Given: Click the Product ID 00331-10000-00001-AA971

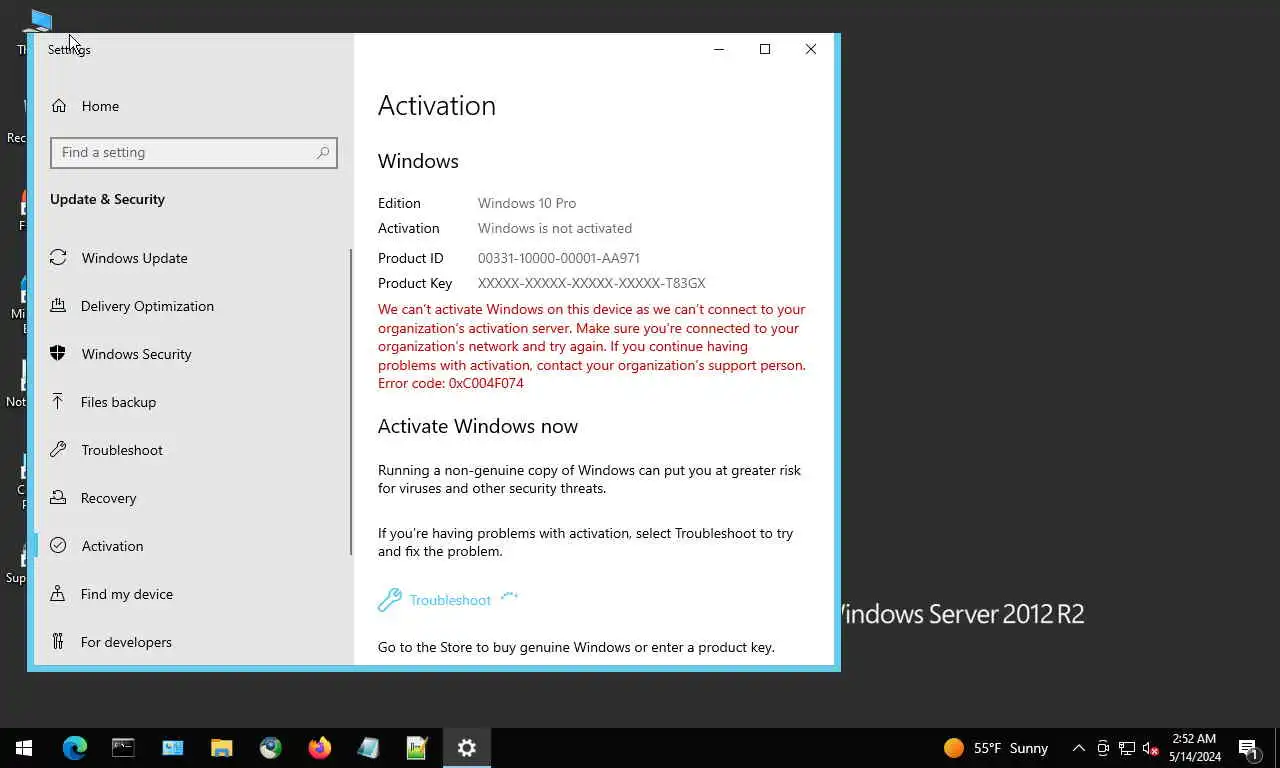Looking at the screenshot, I should click(559, 258).
